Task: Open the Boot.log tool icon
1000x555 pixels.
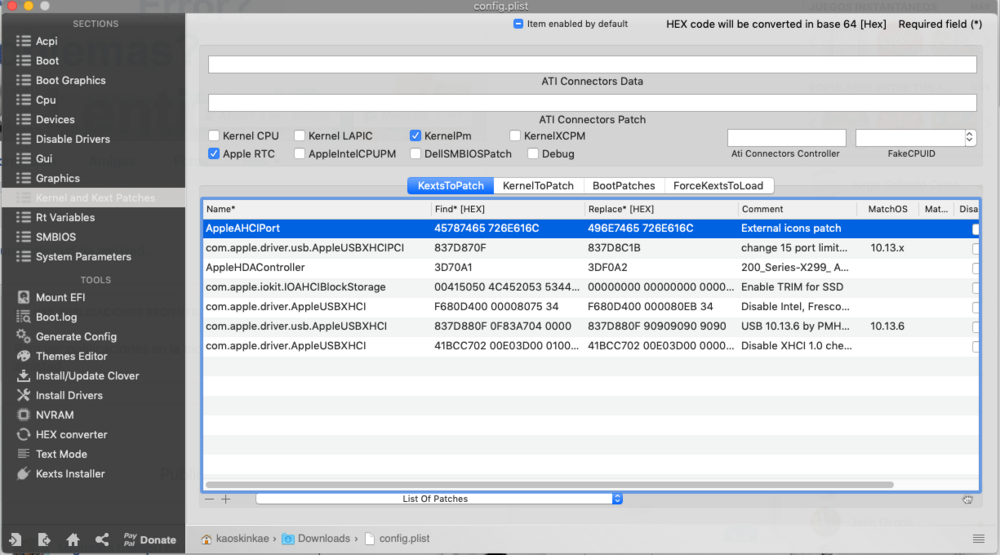Action: pyautogui.click(x=24, y=317)
